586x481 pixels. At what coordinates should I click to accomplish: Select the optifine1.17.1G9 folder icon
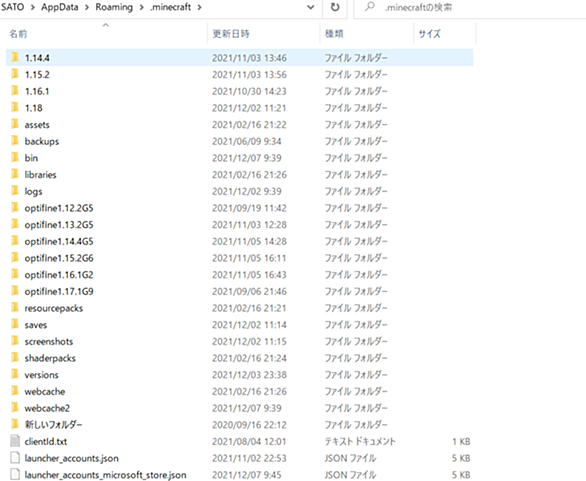tap(15, 291)
